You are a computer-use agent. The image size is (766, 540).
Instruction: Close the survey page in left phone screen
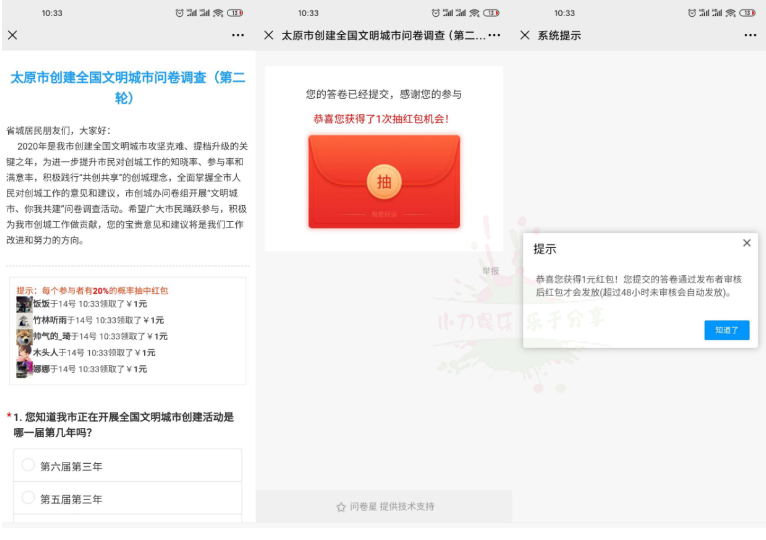pyautogui.click(x=13, y=35)
